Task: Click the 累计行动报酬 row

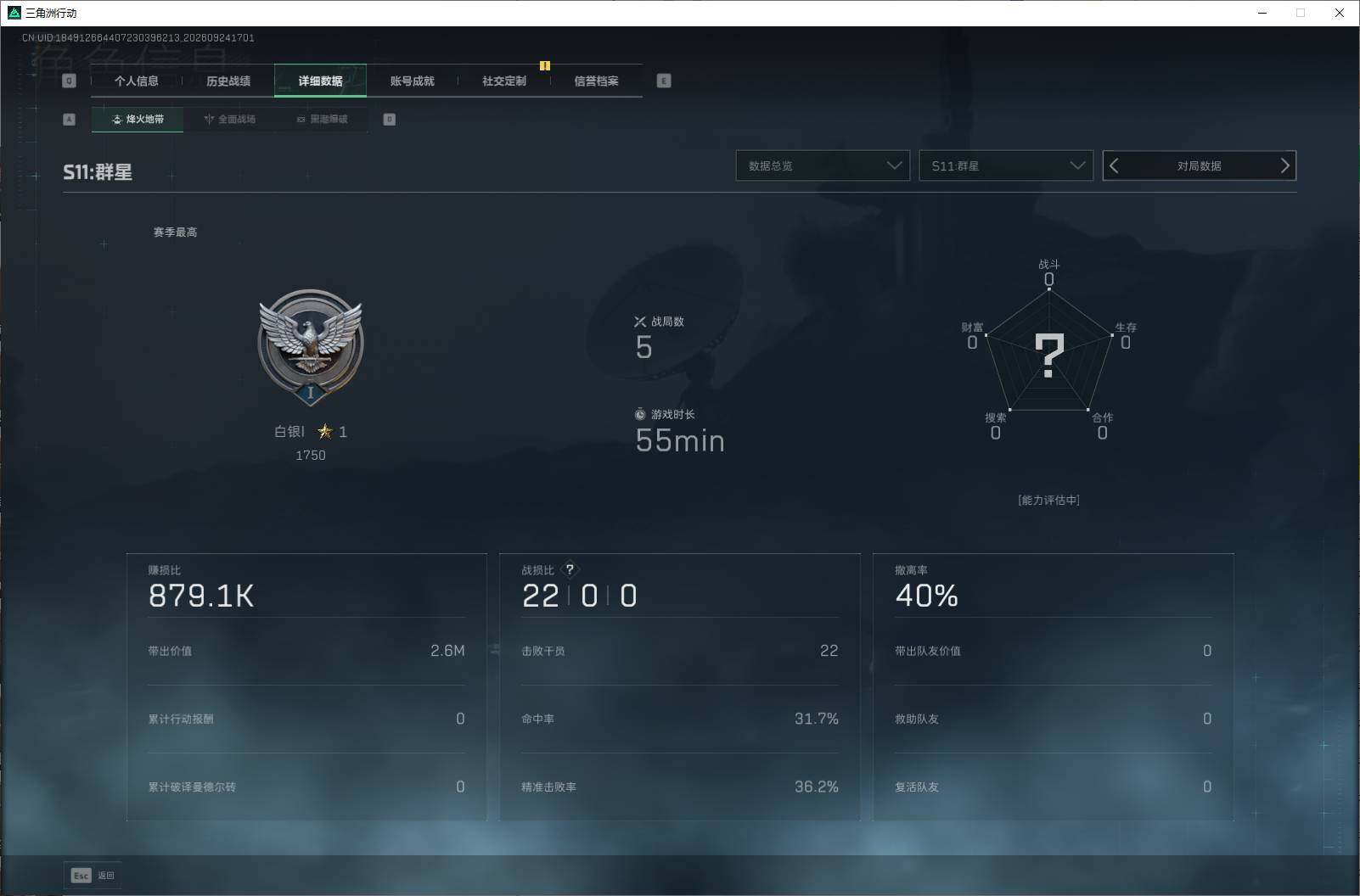Action: 306,719
